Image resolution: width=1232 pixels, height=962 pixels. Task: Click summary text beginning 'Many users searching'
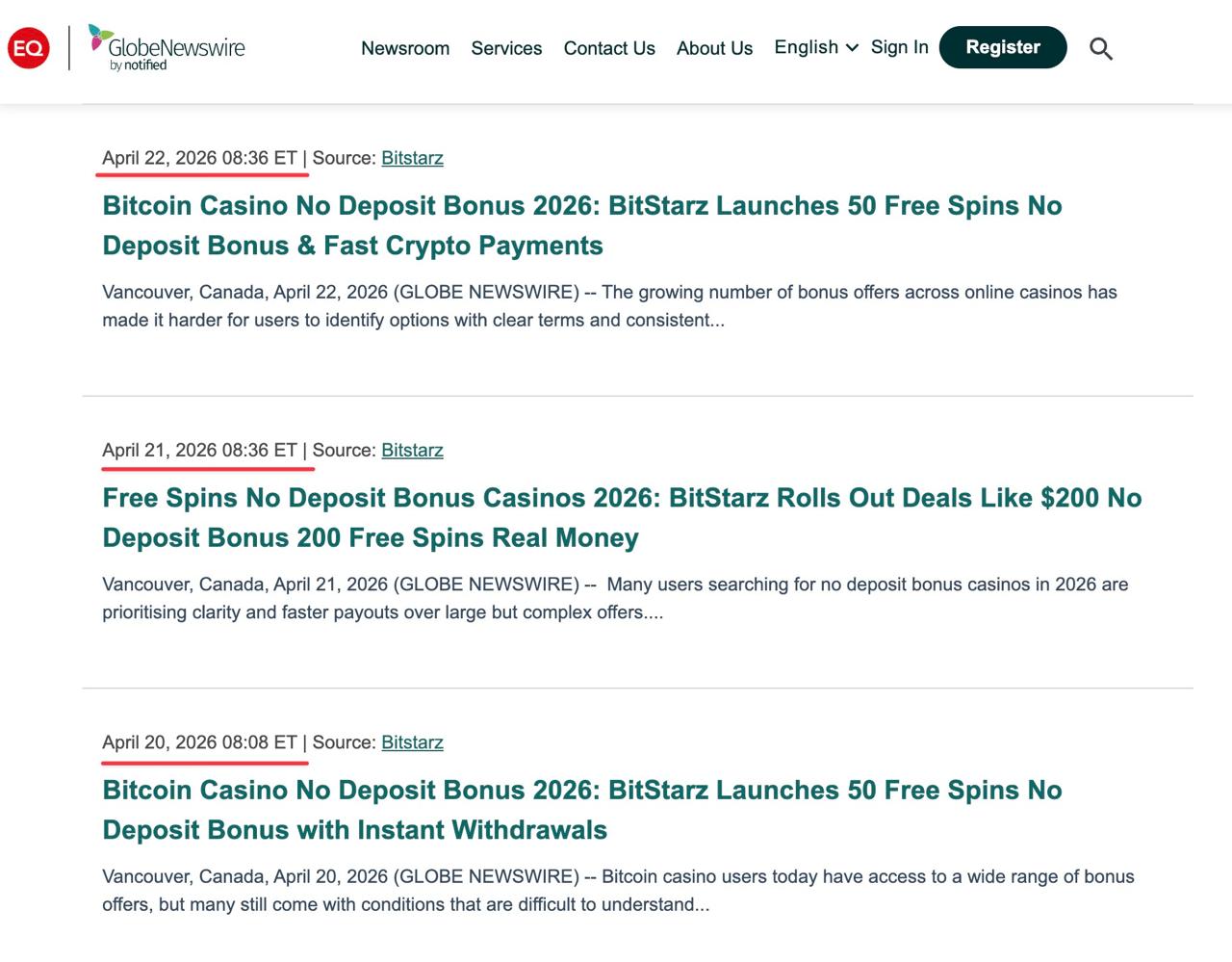click(614, 598)
